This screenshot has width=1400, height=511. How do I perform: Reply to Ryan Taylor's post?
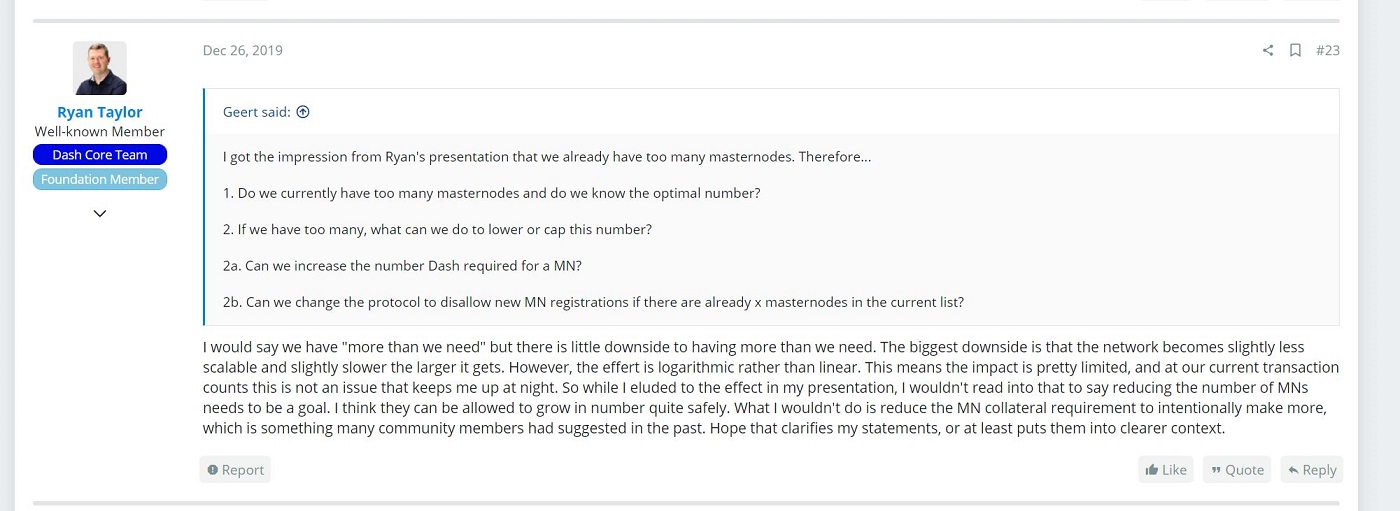point(1312,470)
